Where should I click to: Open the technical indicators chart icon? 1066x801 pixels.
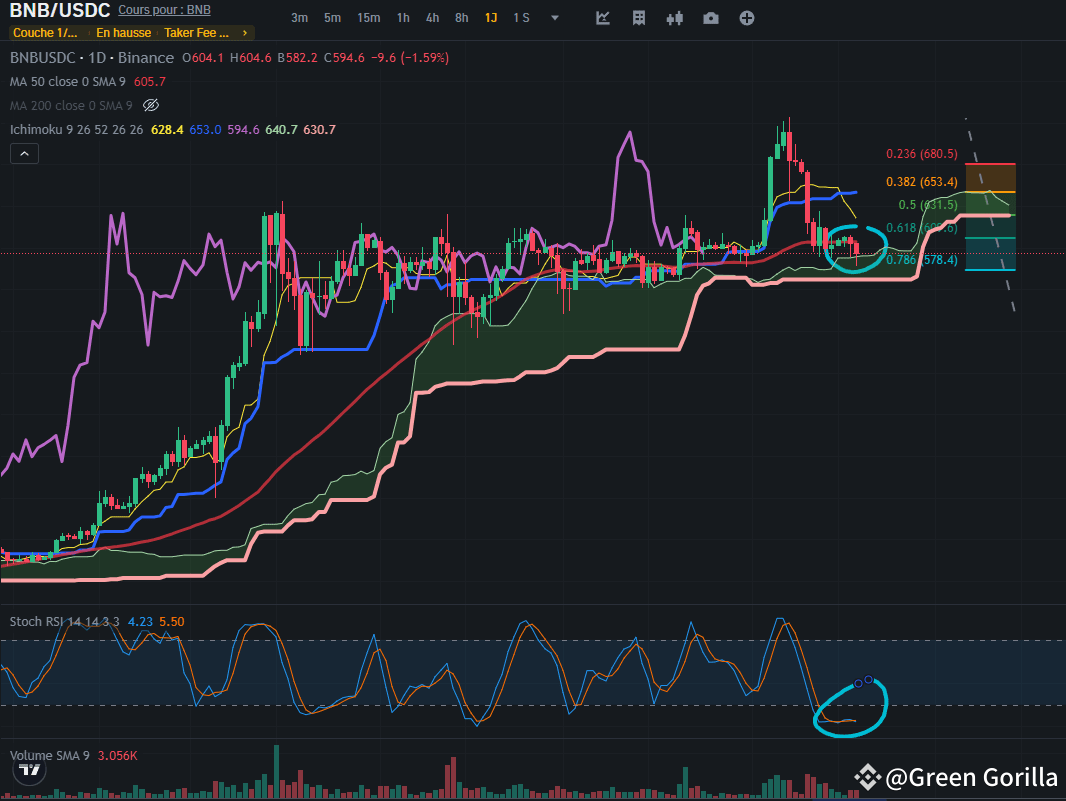tap(603, 18)
